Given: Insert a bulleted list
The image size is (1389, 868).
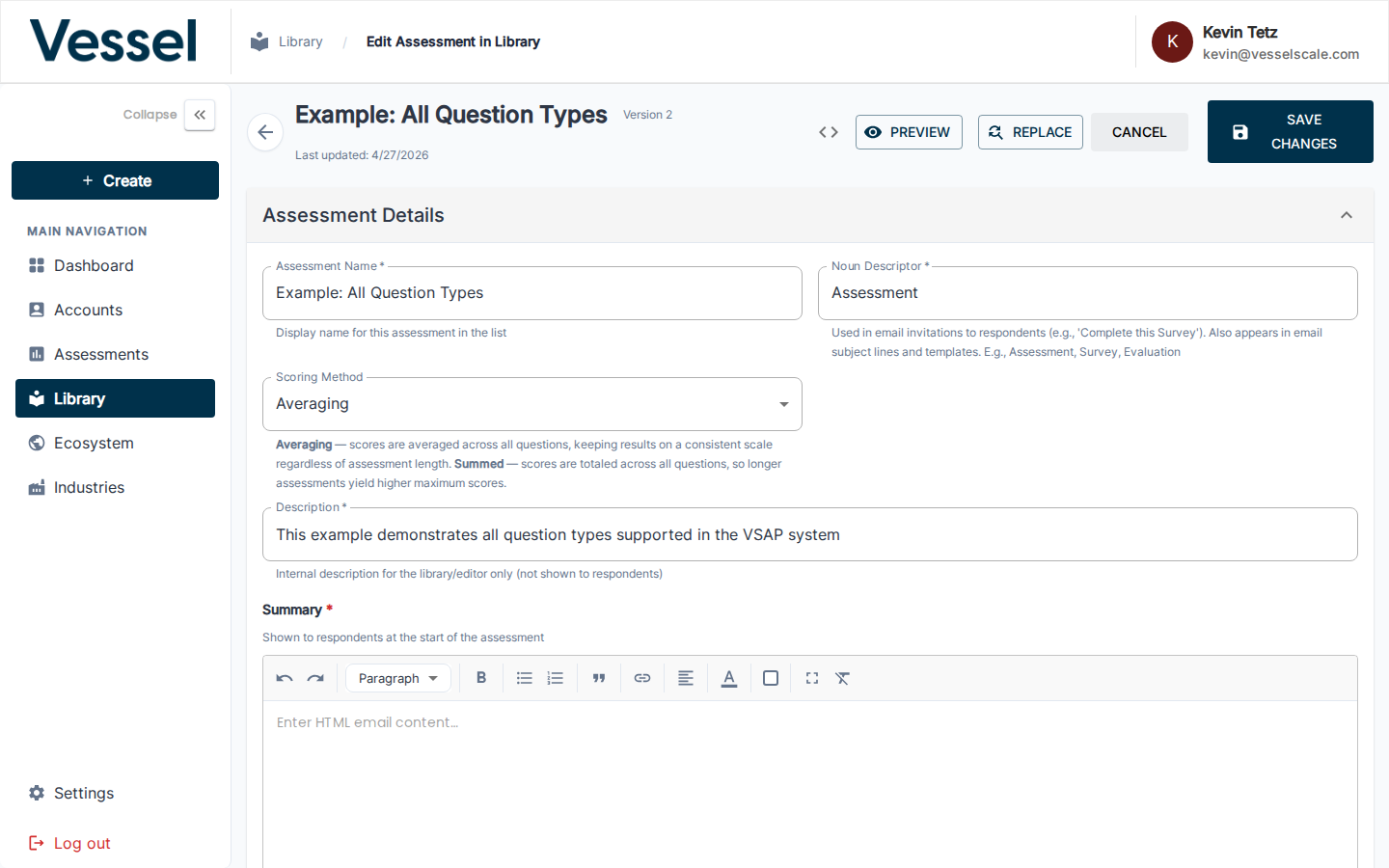Looking at the screenshot, I should tap(525, 678).
